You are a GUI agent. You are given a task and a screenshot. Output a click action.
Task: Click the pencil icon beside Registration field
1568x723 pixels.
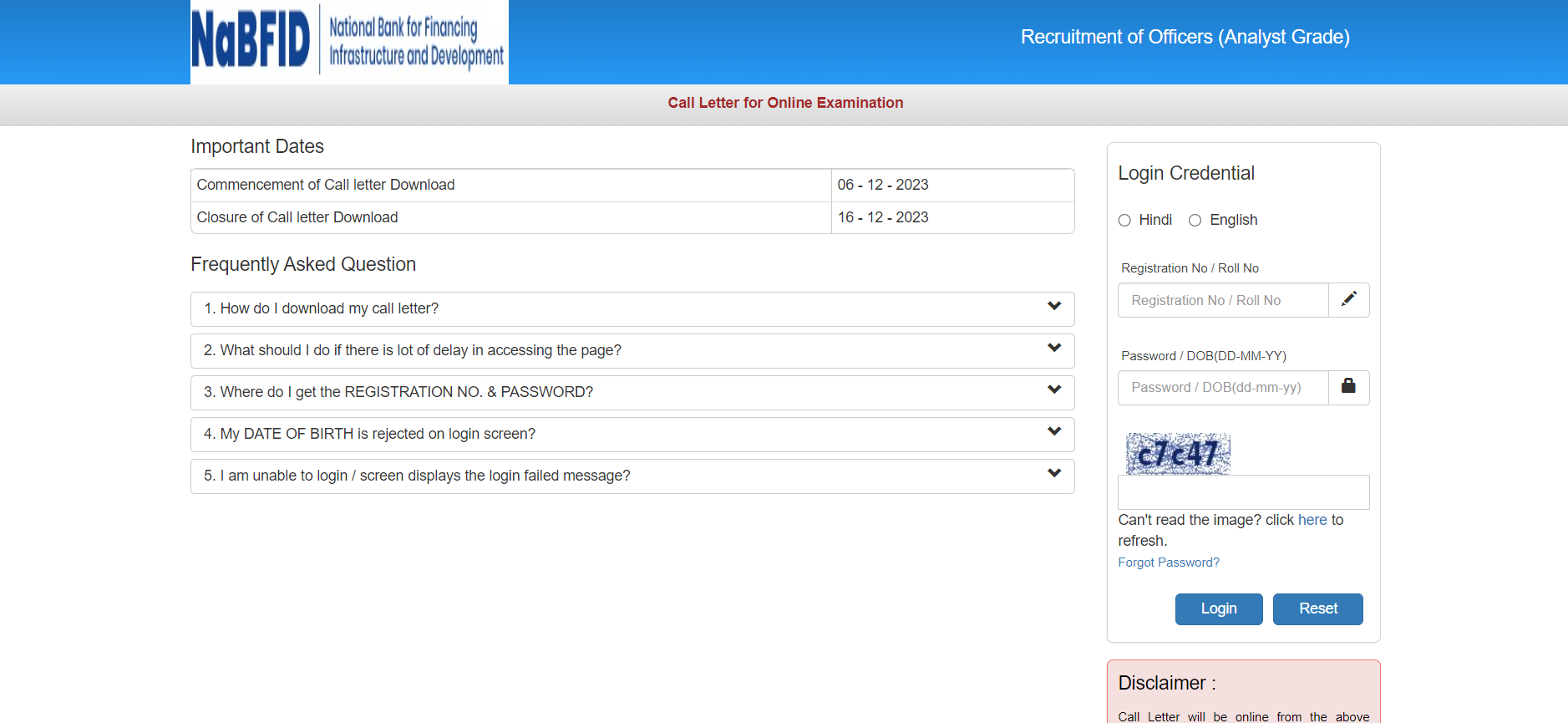[1348, 300]
